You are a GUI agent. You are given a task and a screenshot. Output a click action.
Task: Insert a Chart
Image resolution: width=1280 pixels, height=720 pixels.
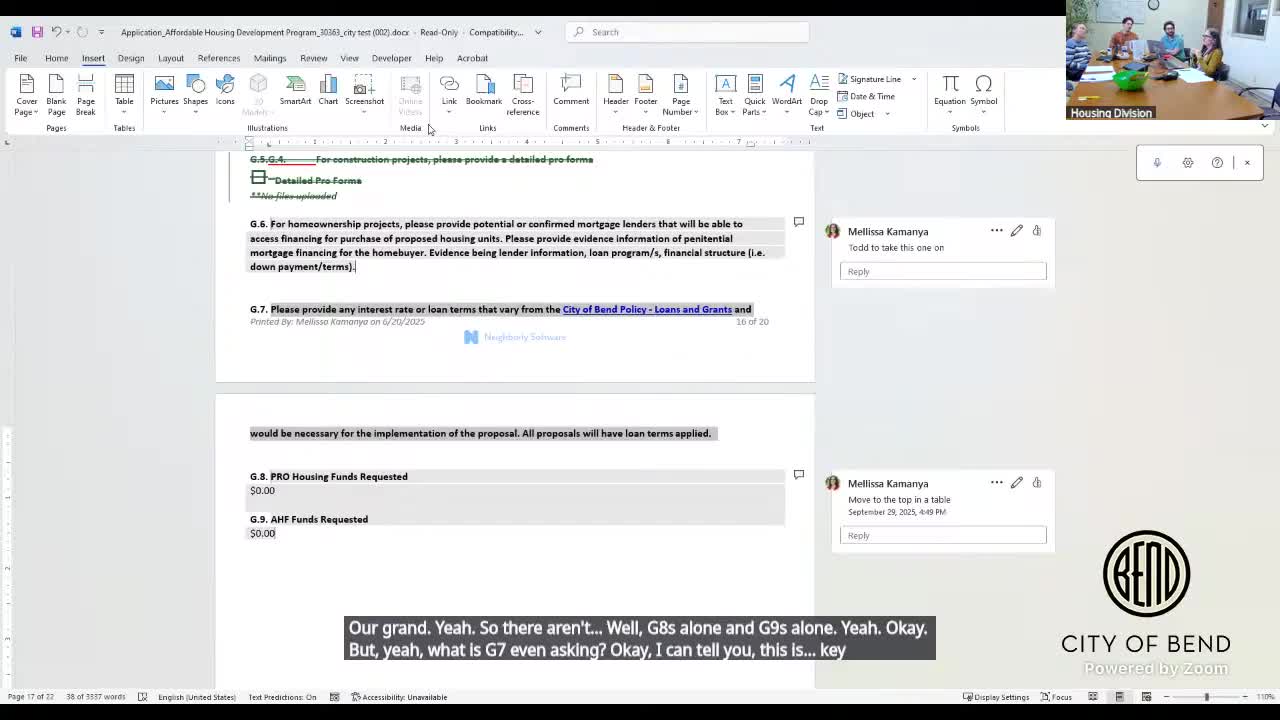coord(328,90)
